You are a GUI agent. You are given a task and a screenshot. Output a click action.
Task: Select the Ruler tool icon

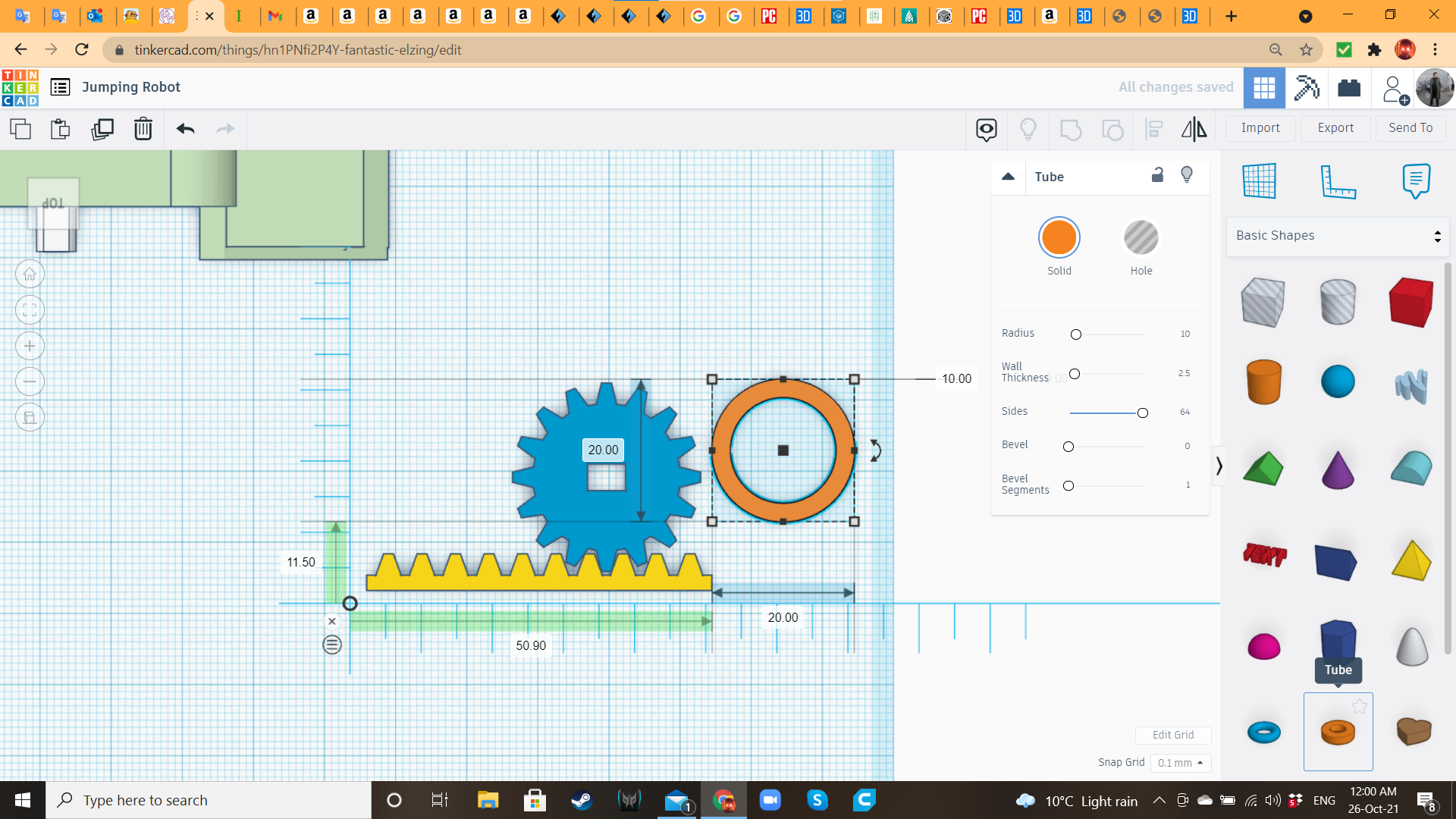coord(1338,181)
